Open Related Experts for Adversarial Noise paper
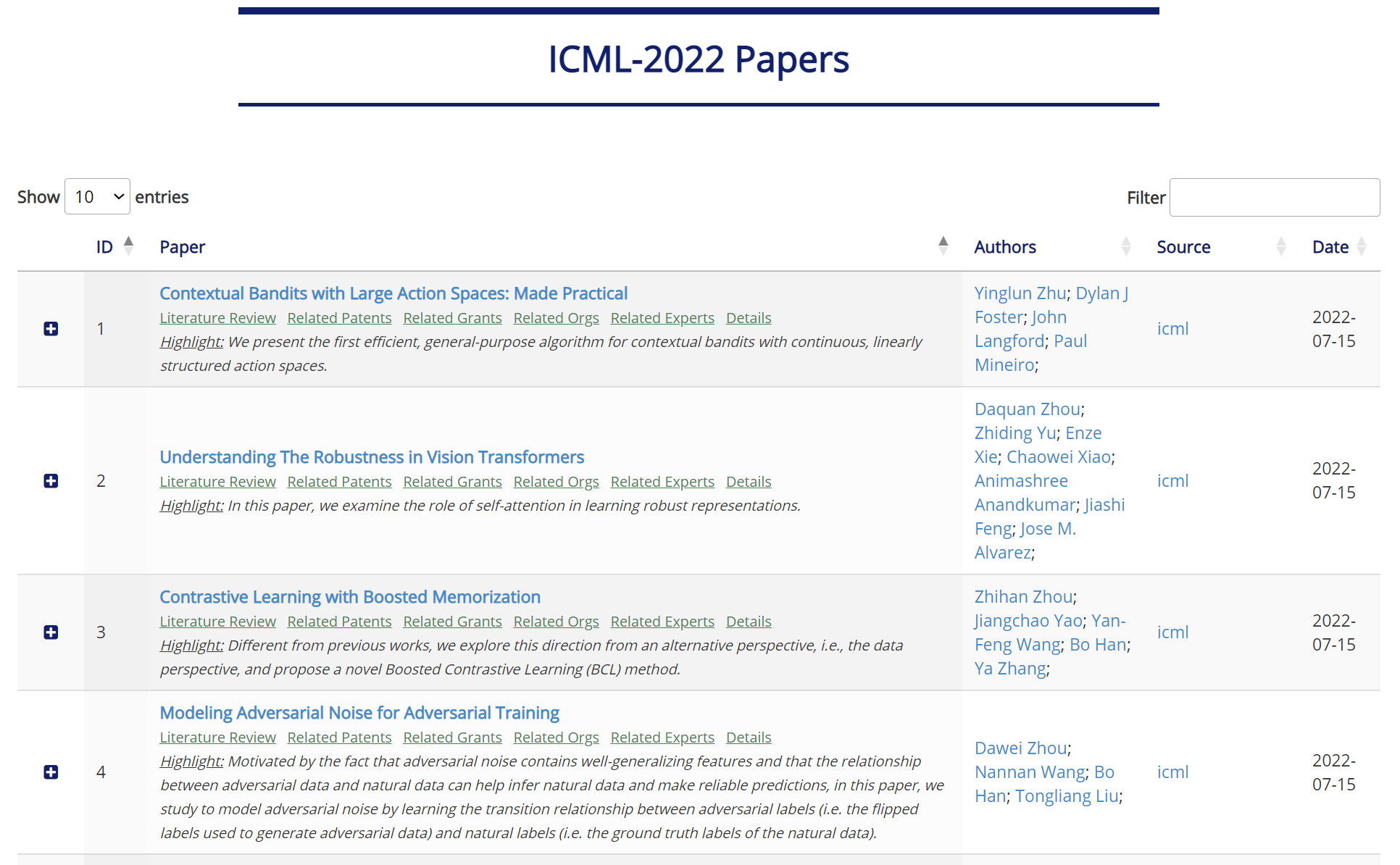 tap(662, 737)
